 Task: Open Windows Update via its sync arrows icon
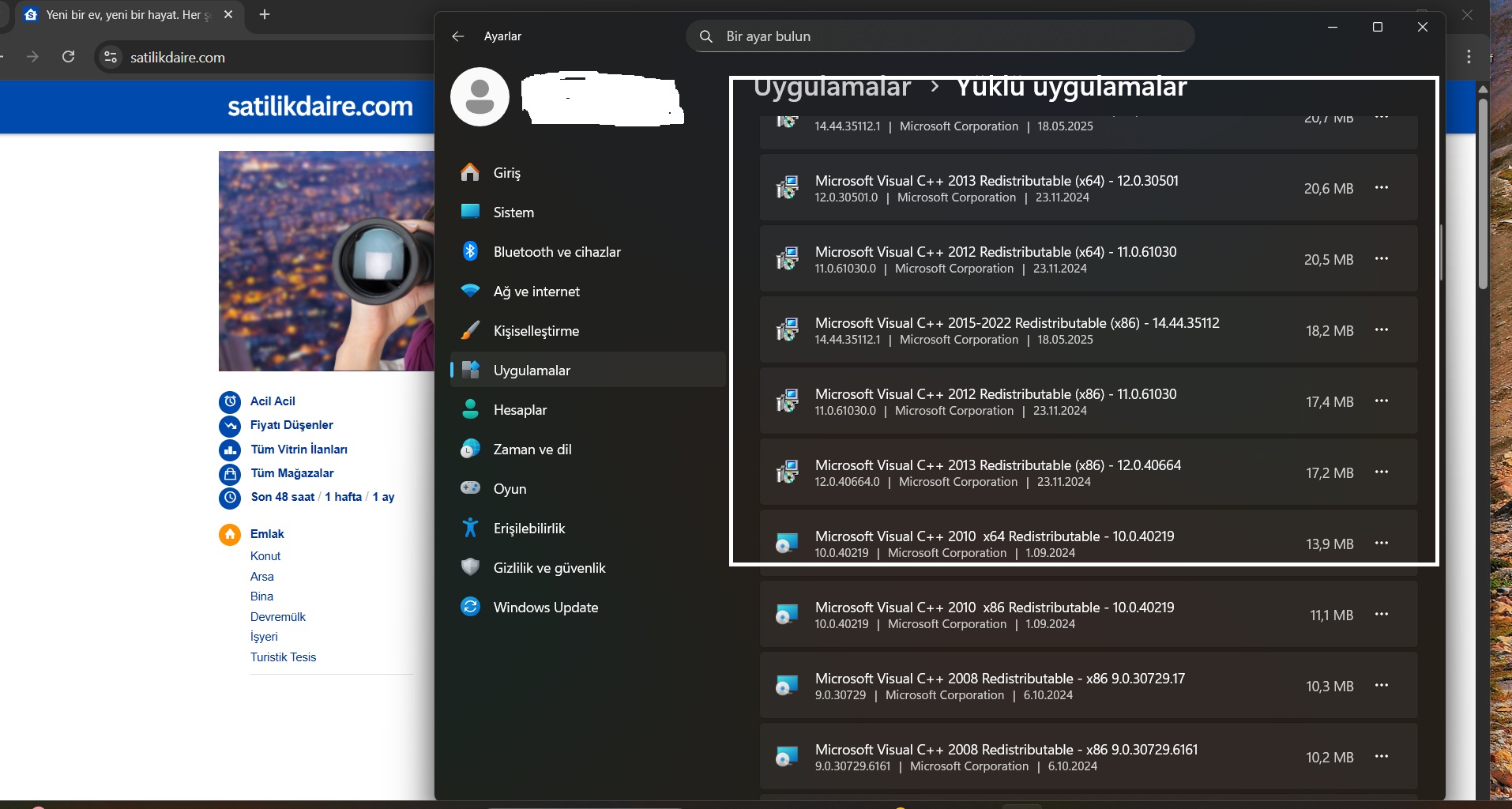coord(470,606)
